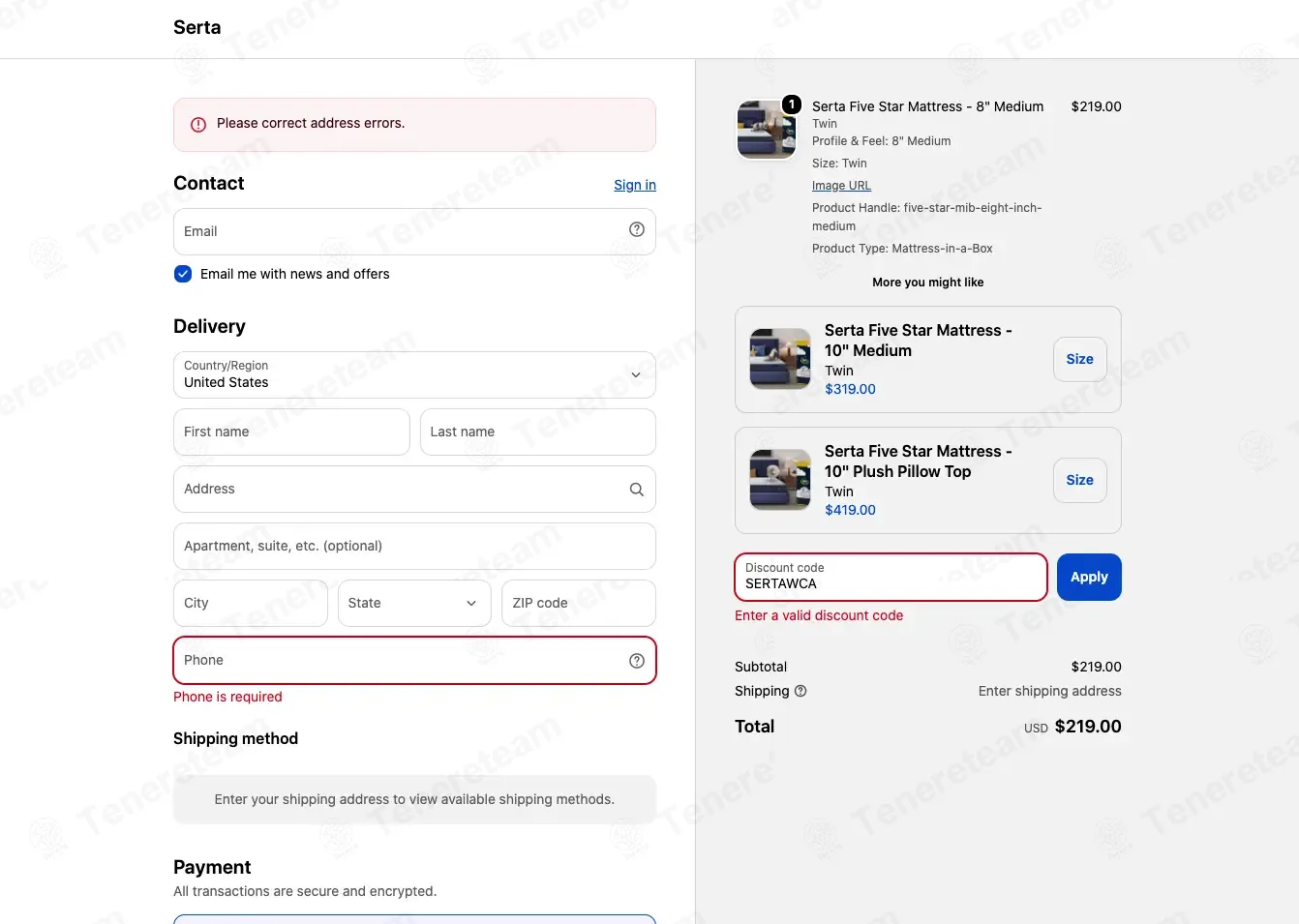Apply the discount code

(1089, 577)
